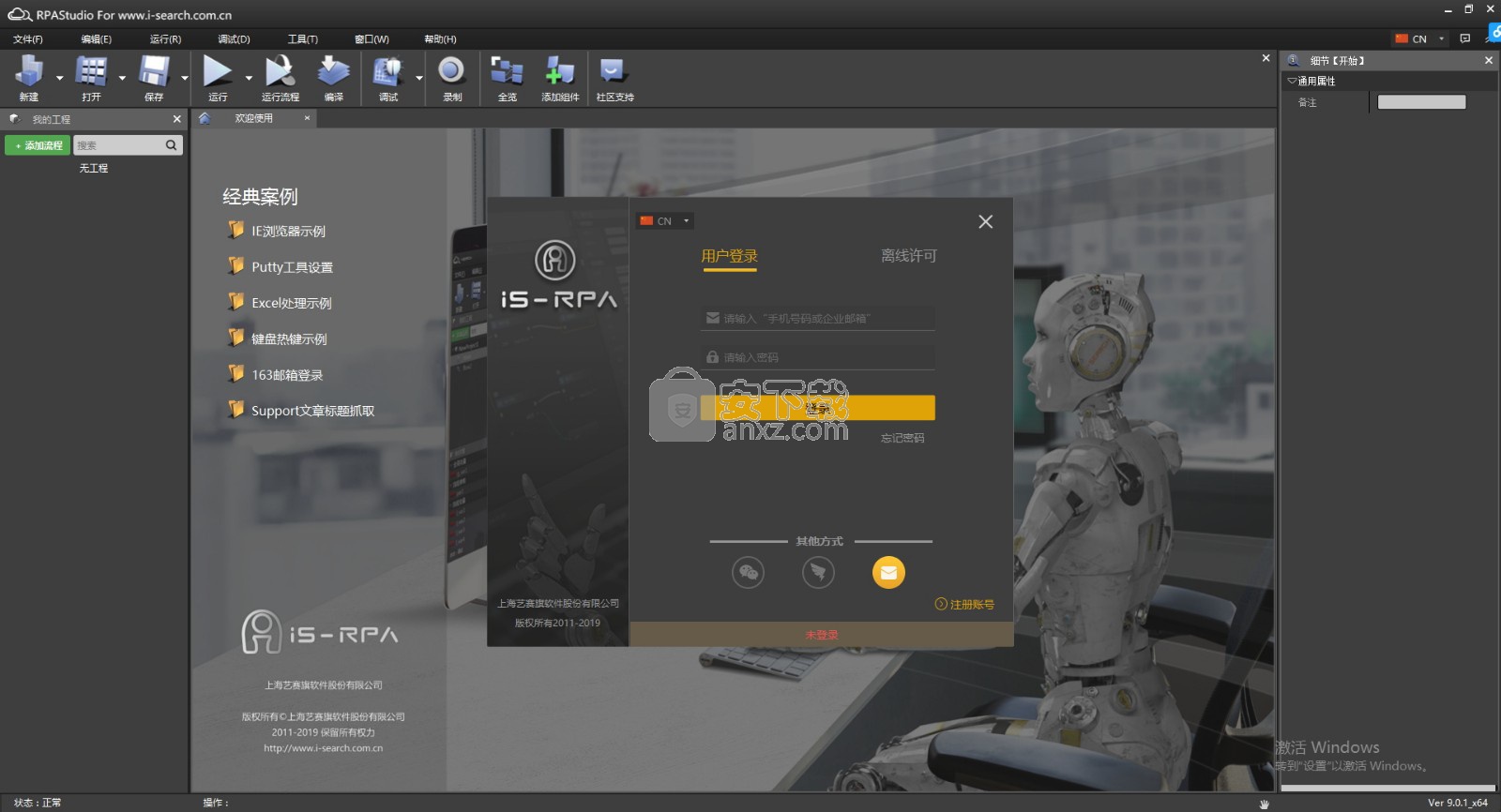Image resolution: width=1501 pixels, height=812 pixels.
Task: Open the 帮助(H) menu
Action: [440, 39]
